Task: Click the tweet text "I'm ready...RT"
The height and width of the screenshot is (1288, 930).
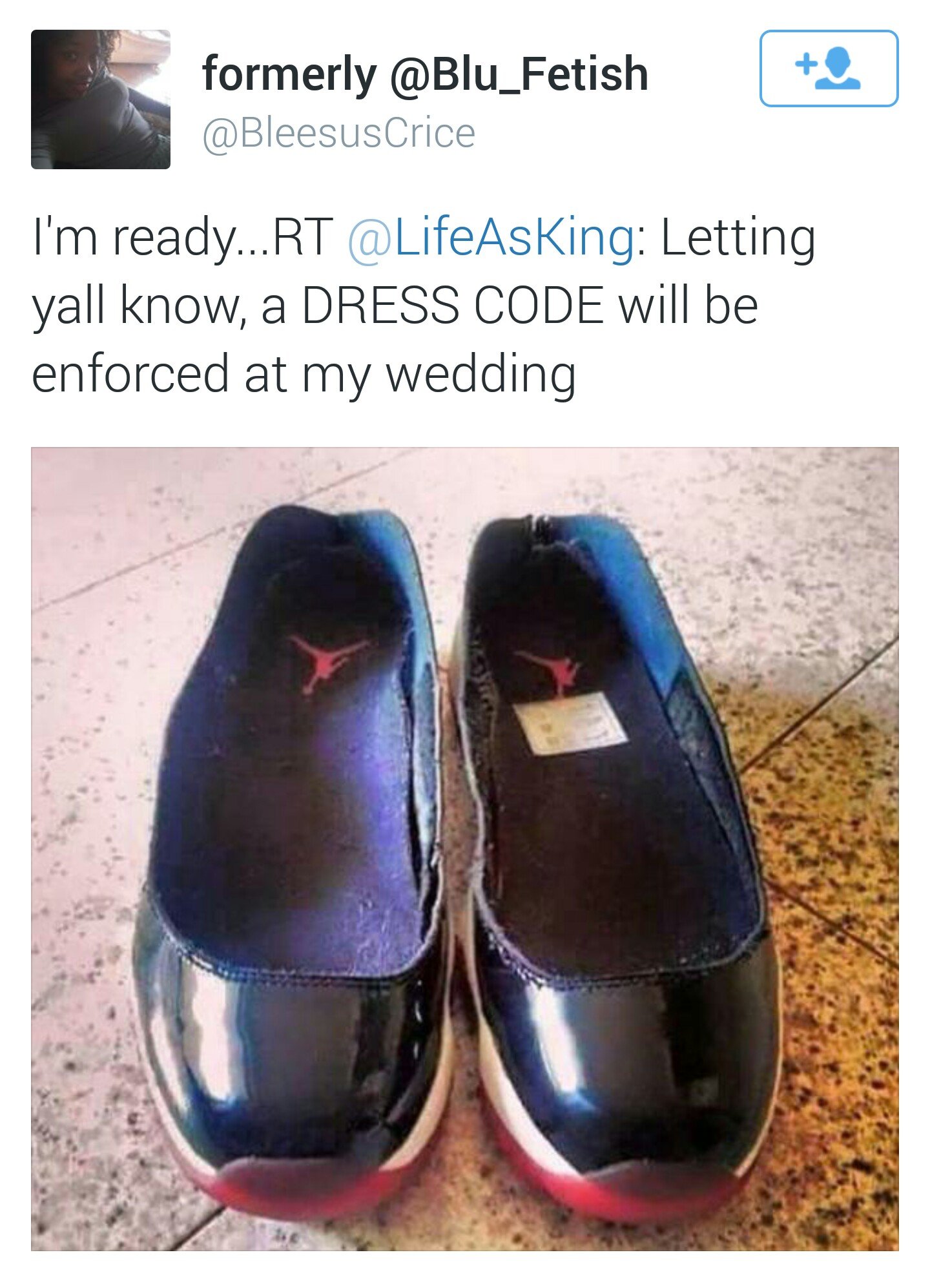Action: pyautogui.click(x=182, y=237)
